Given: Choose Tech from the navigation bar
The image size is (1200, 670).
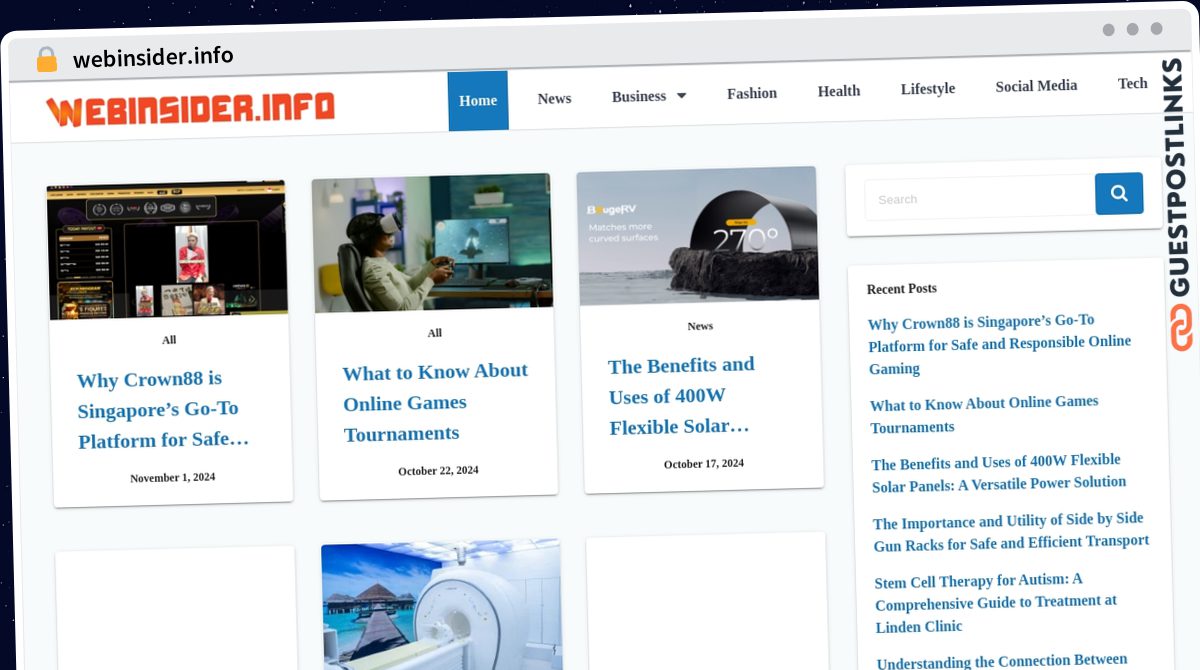Looking at the screenshot, I should pyautogui.click(x=1132, y=83).
